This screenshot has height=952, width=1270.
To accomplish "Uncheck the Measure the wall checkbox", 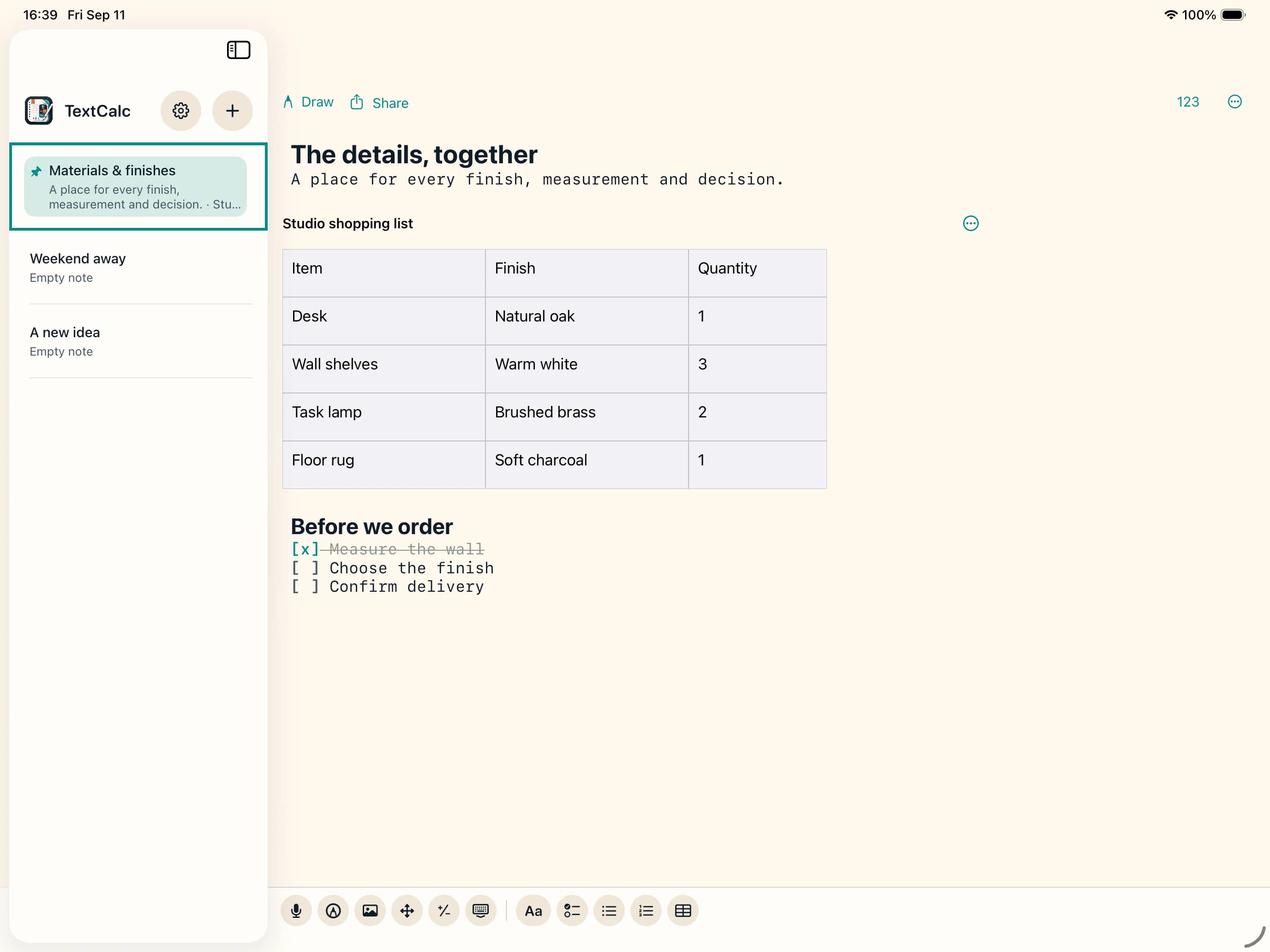I will click(x=305, y=549).
